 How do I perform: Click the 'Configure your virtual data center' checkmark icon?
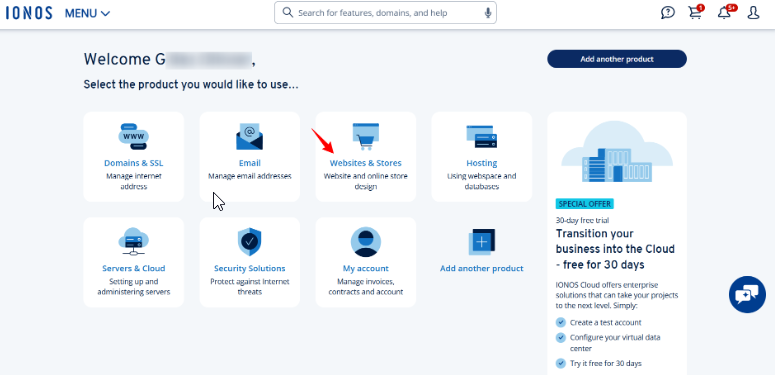tap(560, 337)
